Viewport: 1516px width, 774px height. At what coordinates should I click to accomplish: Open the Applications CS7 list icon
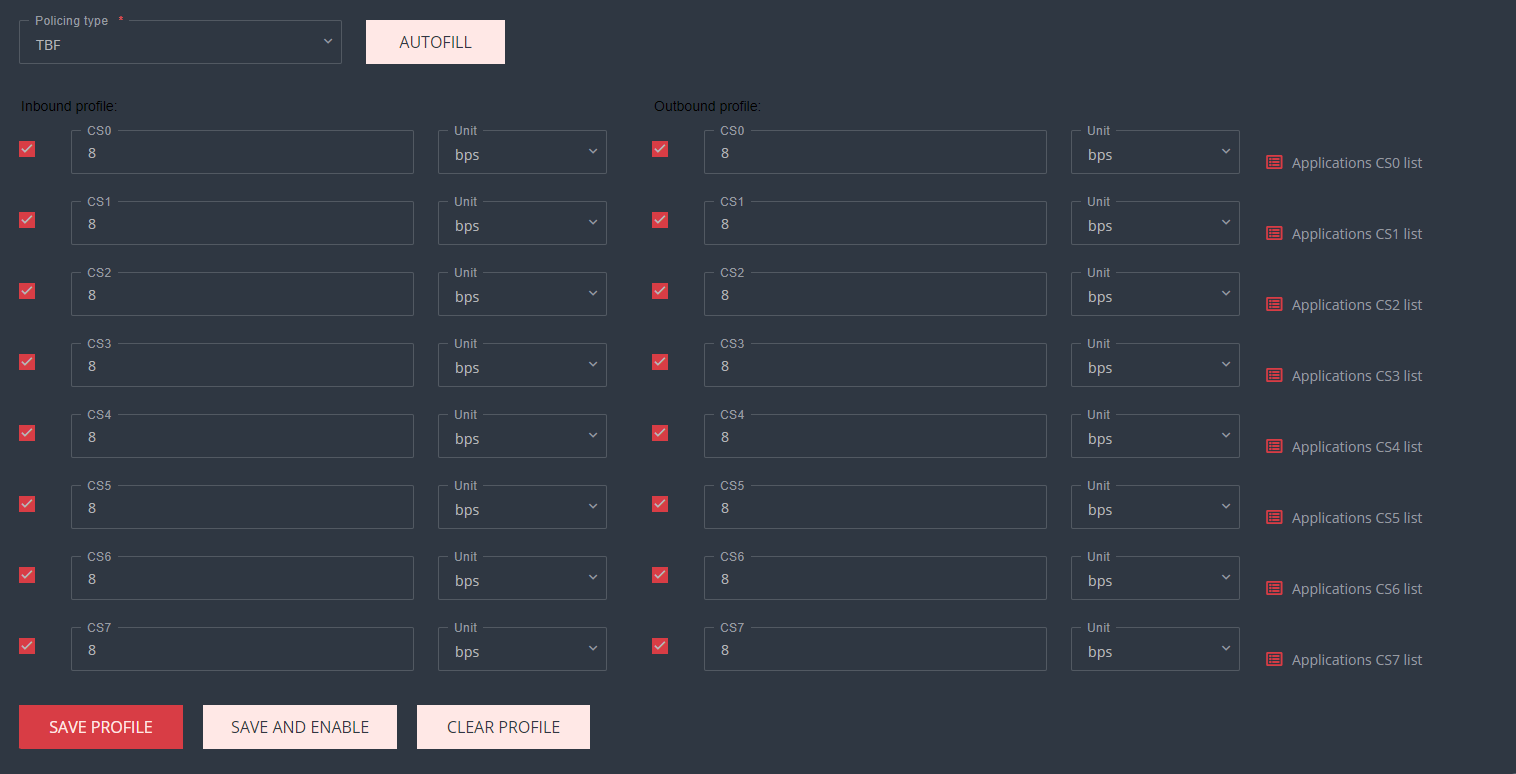(x=1274, y=659)
